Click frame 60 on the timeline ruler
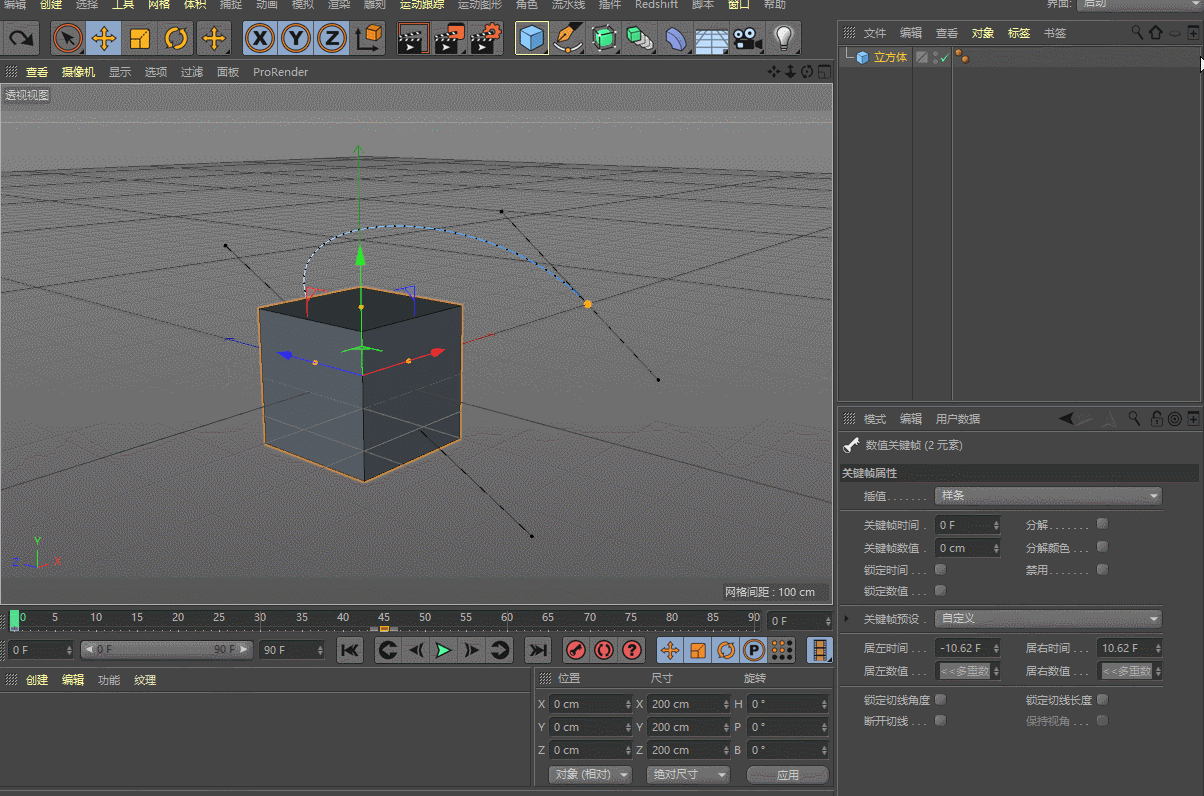 click(x=506, y=619)
